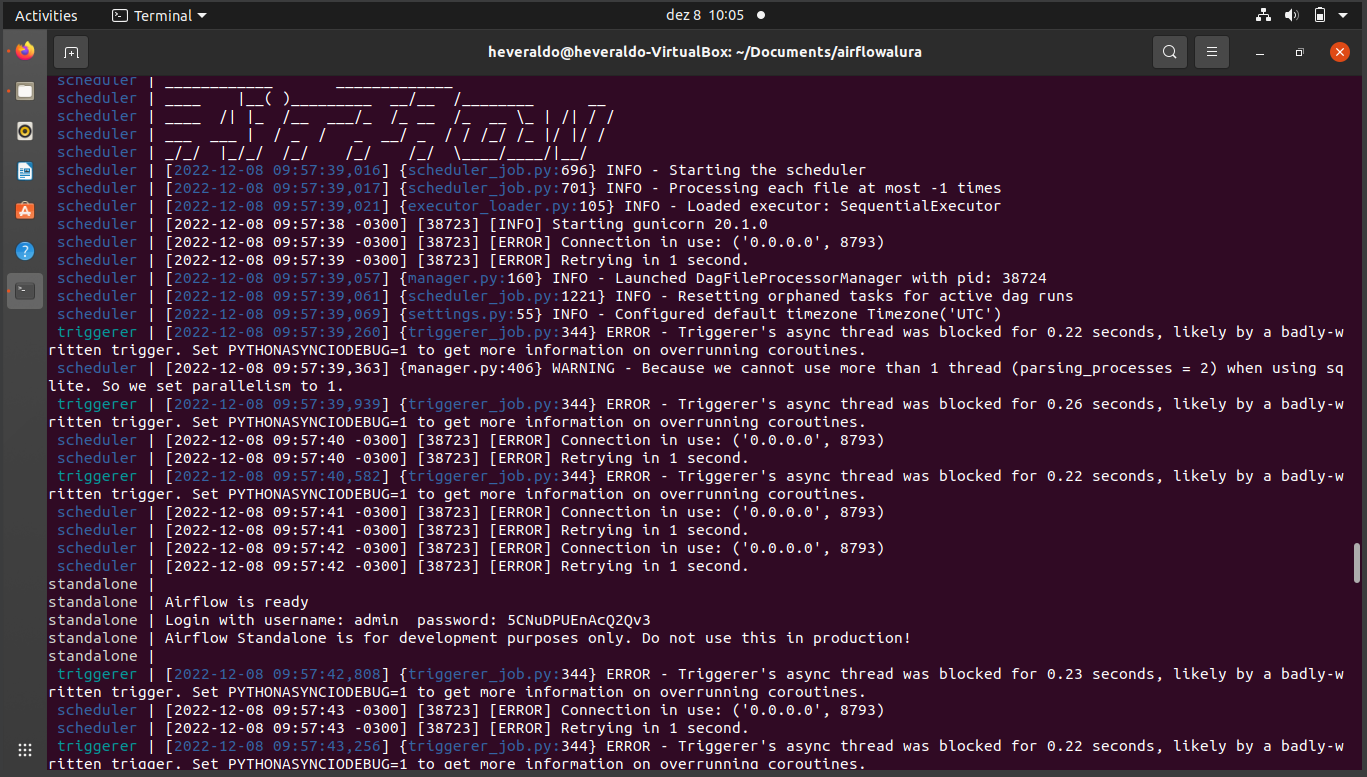Click 'Processing each file at most -1 times'
This screenshot has height=777, width=1367.
(x=835, y=188)
